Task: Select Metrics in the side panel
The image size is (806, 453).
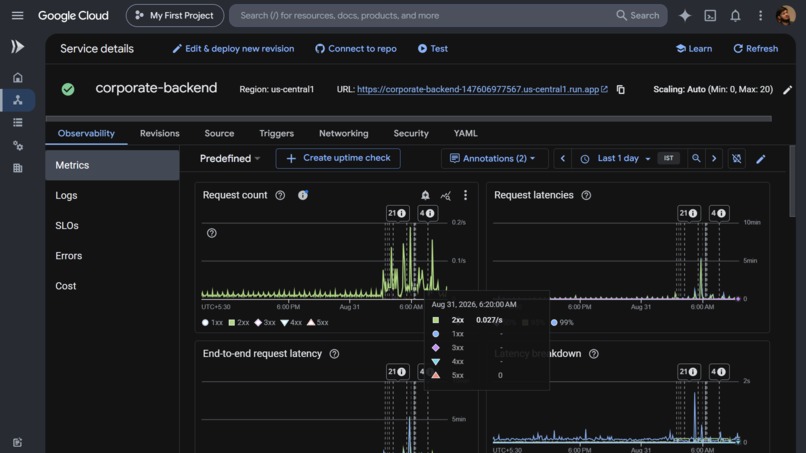Action: tap(112, 165)
